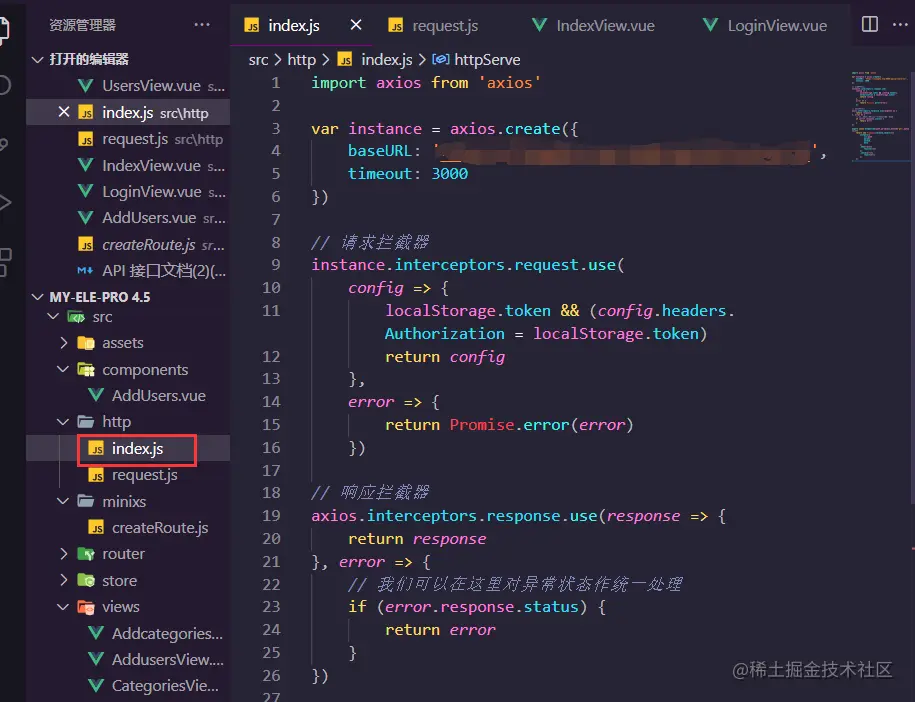915x702 pixels.
Task: Open the explorer panel more actions ellipsis
Action: [202, 25]
